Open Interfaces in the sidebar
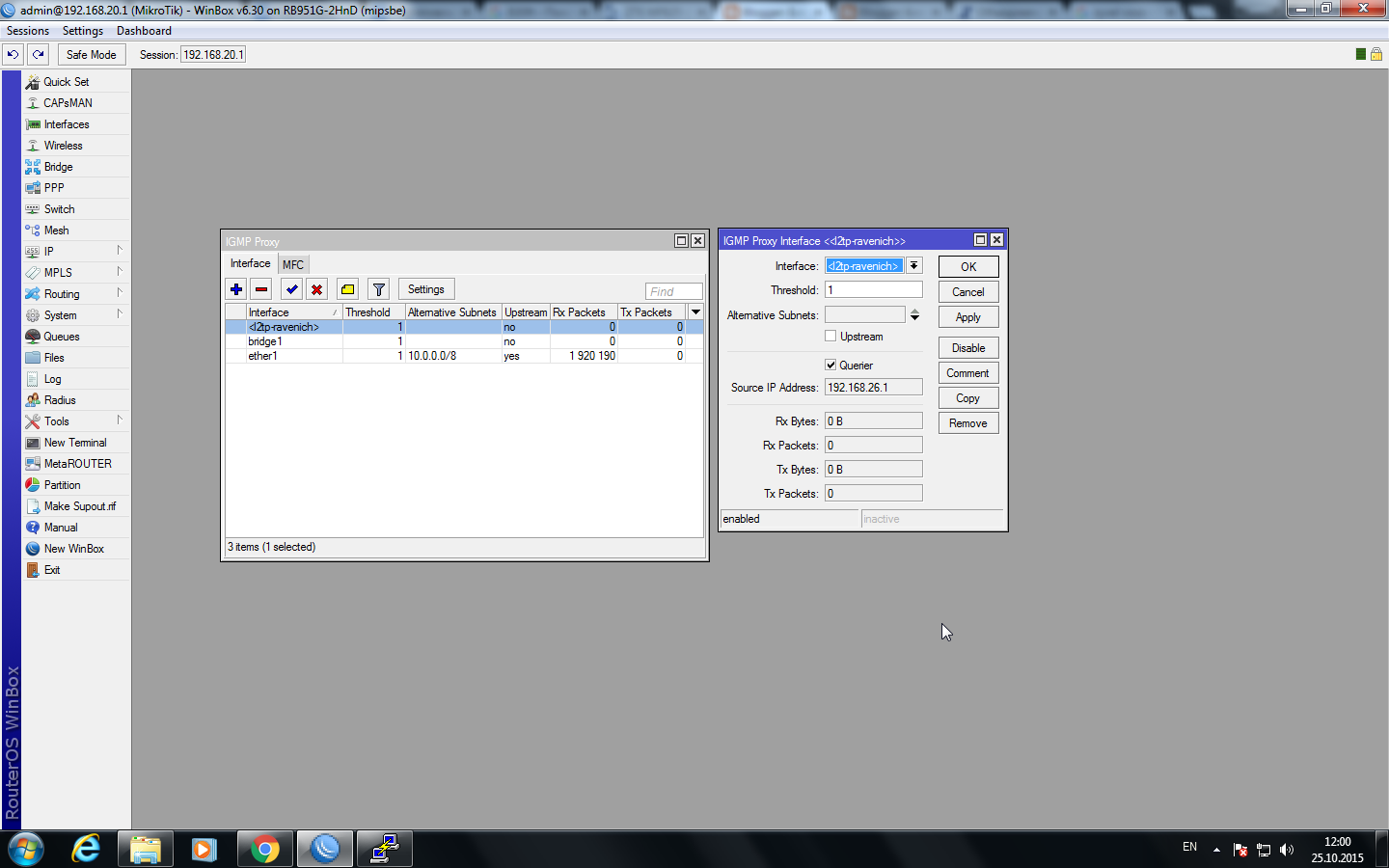This screenshot has width=1389, height=868. click(76, 124)
